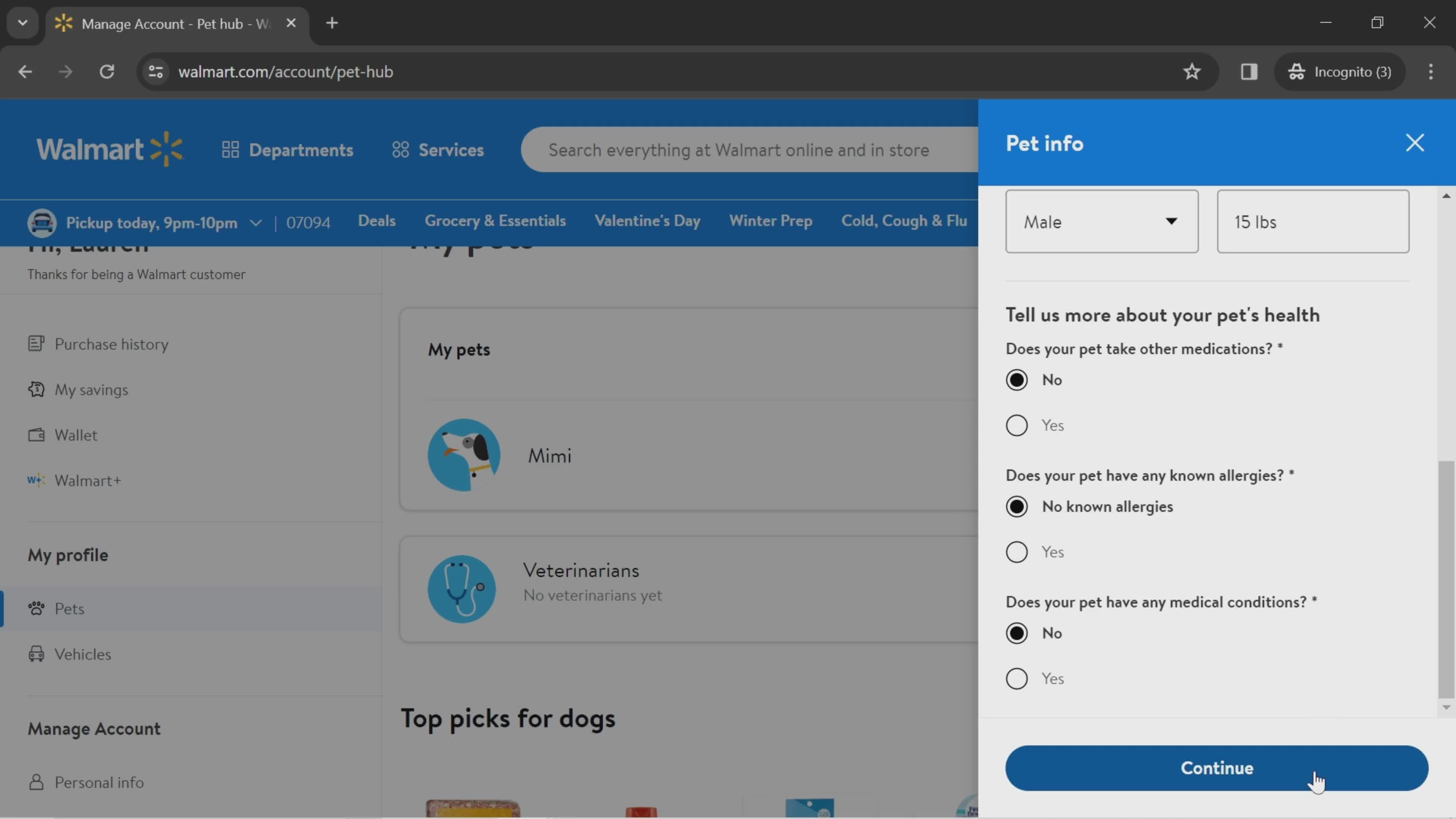Bookmark this page star icon
Image resolution: width=1456 pixels, height=819 pixels.
(1191, 72)
